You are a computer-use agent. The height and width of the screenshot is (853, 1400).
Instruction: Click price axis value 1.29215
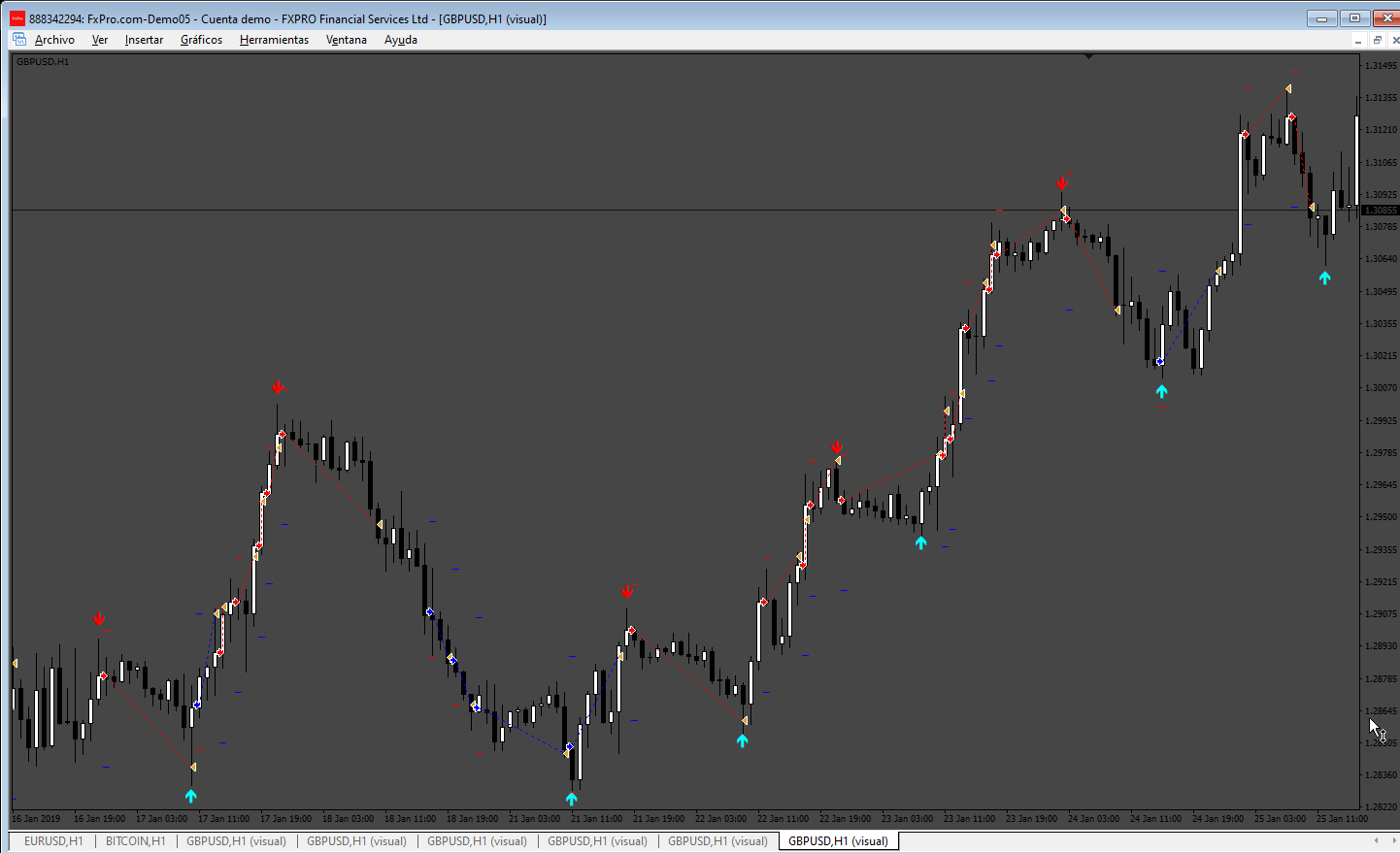tap(1381, 582)
